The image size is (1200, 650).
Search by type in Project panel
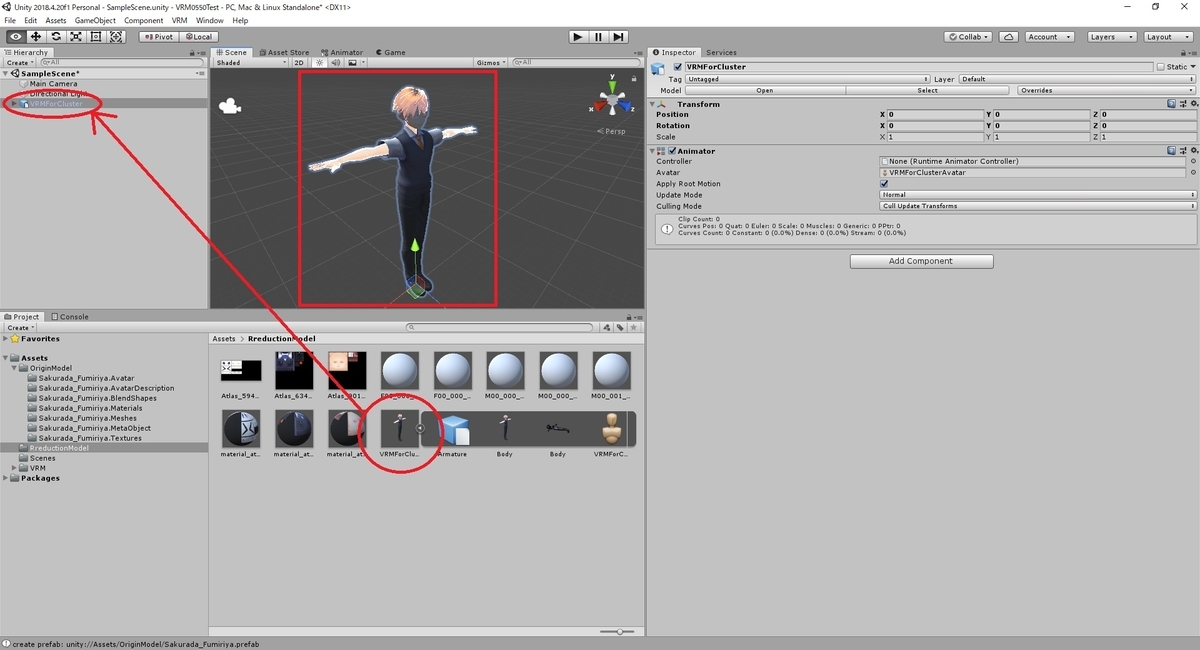point(608,327)
